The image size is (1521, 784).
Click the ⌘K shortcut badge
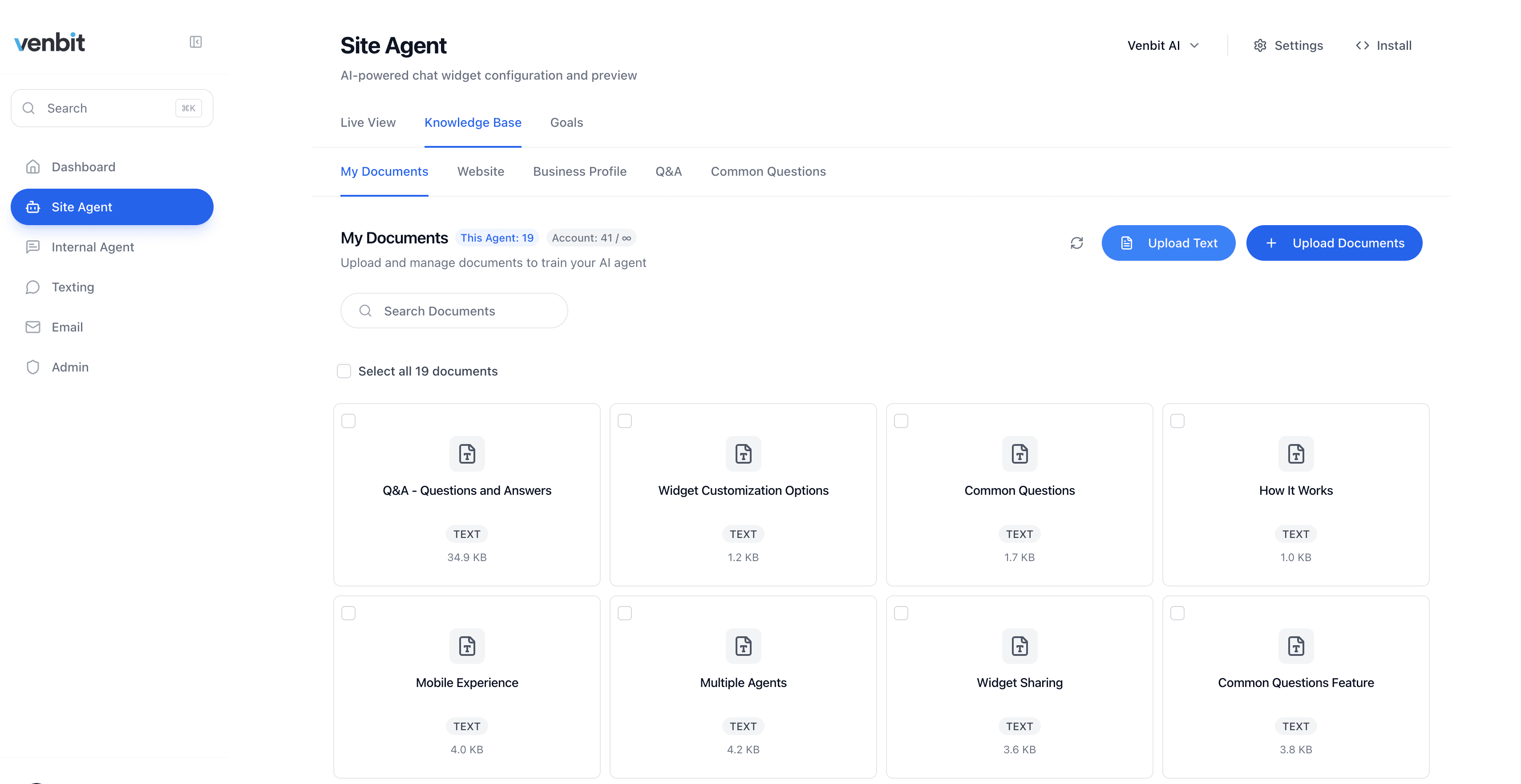tap(188, 108)
